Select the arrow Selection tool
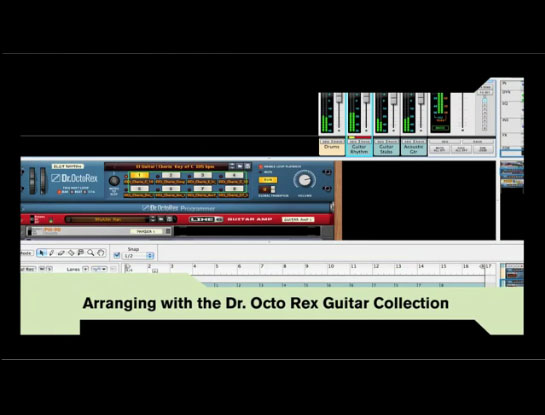Image resolution: width=545 pixels, height=415 pixels. click(41, 253)
